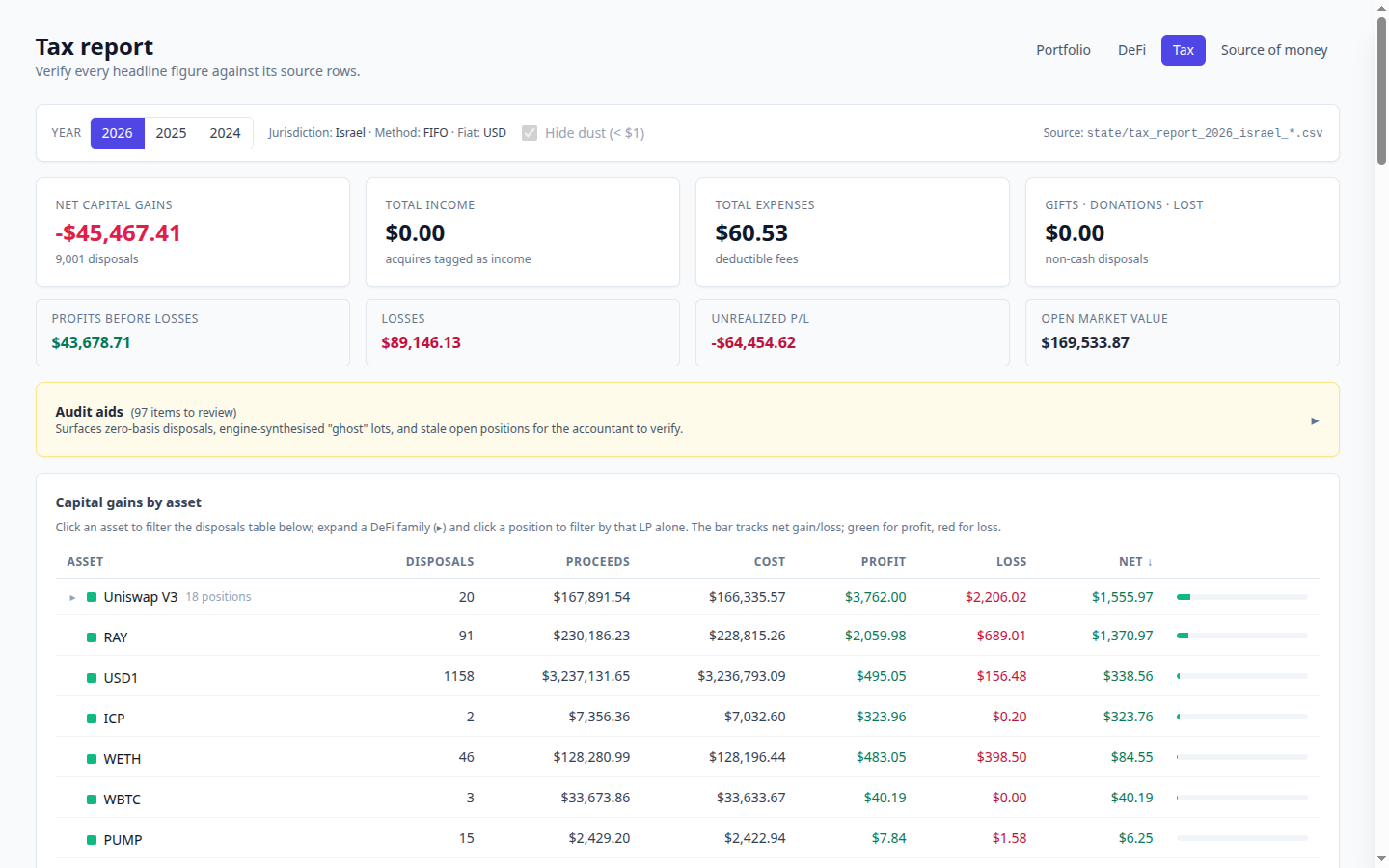The image size is (1389, 868).
Task: Select year 2025
Action: [172, 133]
